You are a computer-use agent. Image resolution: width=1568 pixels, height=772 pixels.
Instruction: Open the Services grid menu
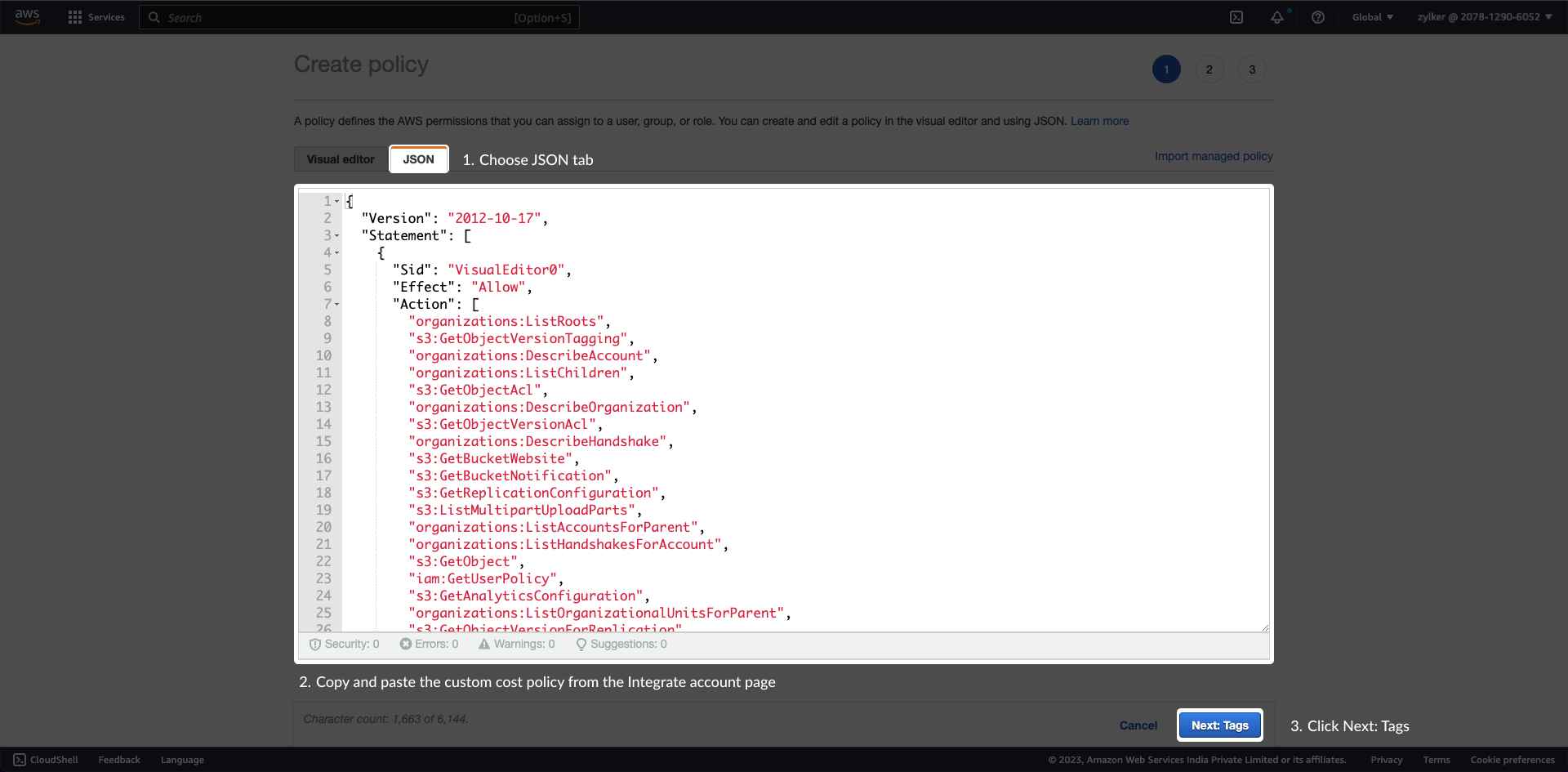pos(96,17)
